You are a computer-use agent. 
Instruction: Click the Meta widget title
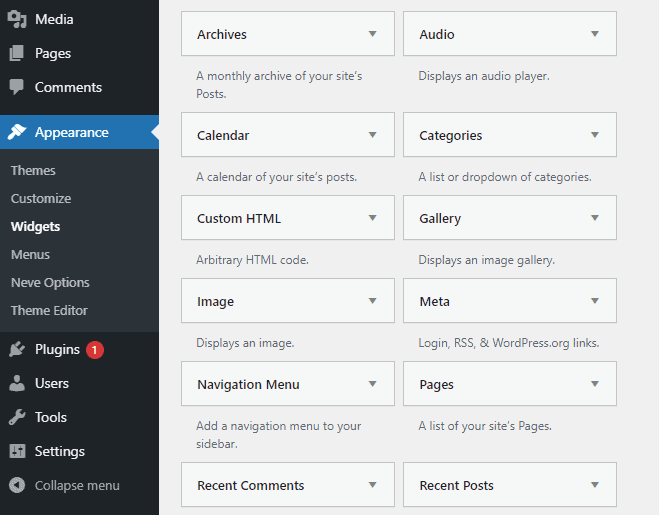(435, 301)
